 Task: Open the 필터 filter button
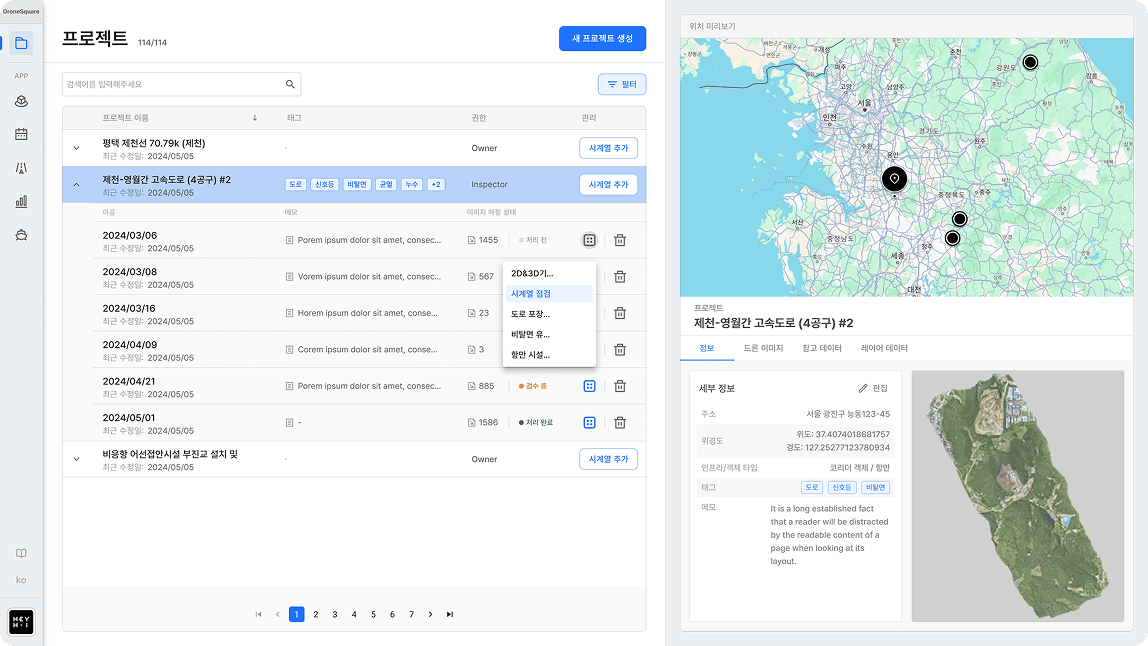pyautogui.click(x=622, y=85)
